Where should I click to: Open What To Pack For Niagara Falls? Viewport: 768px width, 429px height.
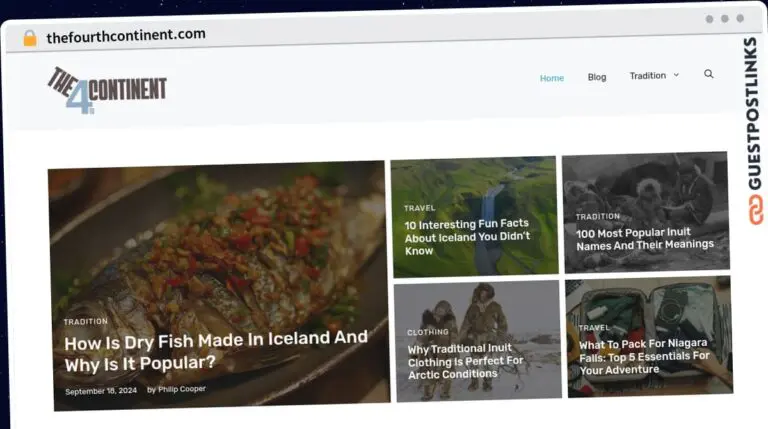point(644,356)
